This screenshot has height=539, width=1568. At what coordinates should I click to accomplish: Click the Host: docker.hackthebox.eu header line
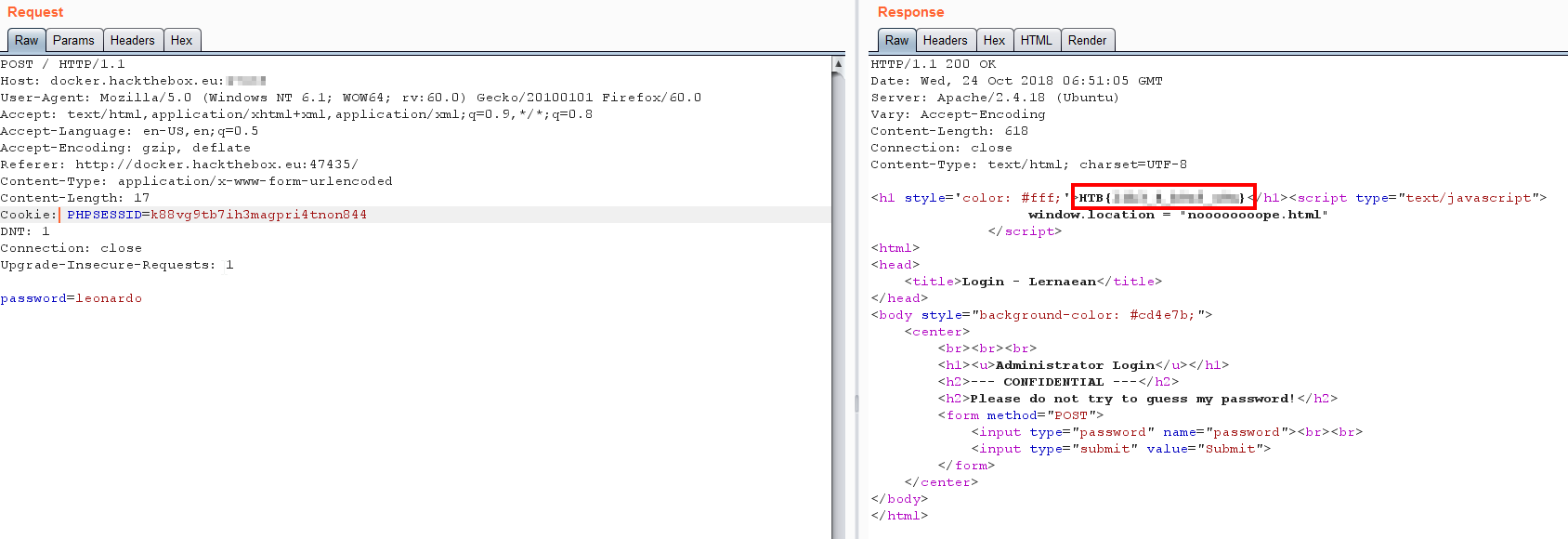tap(133, 81)
